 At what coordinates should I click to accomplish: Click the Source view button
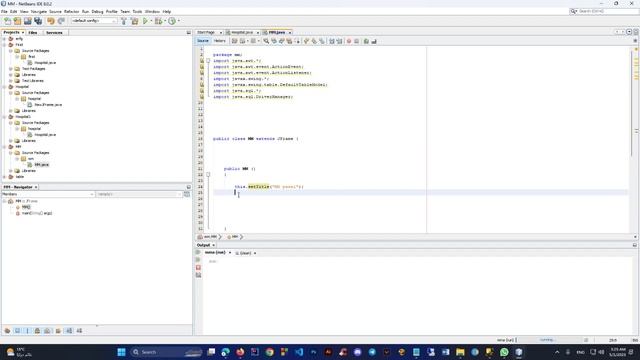point(203,41)
